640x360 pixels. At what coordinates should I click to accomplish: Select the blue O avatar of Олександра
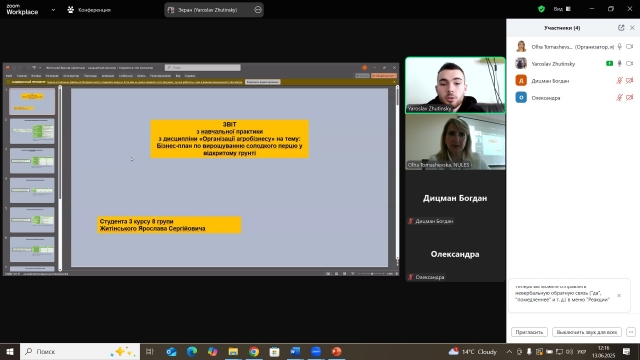point(521,98)
